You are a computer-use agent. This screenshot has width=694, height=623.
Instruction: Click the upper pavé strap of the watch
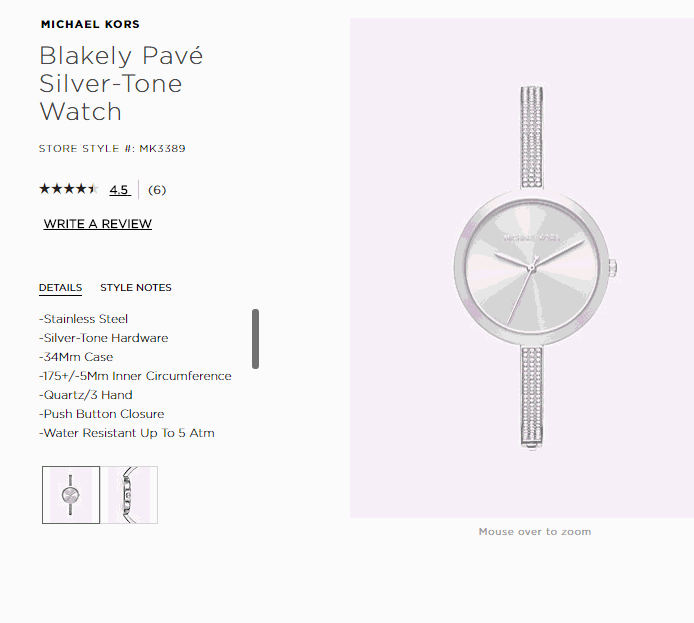pos(532,138)
